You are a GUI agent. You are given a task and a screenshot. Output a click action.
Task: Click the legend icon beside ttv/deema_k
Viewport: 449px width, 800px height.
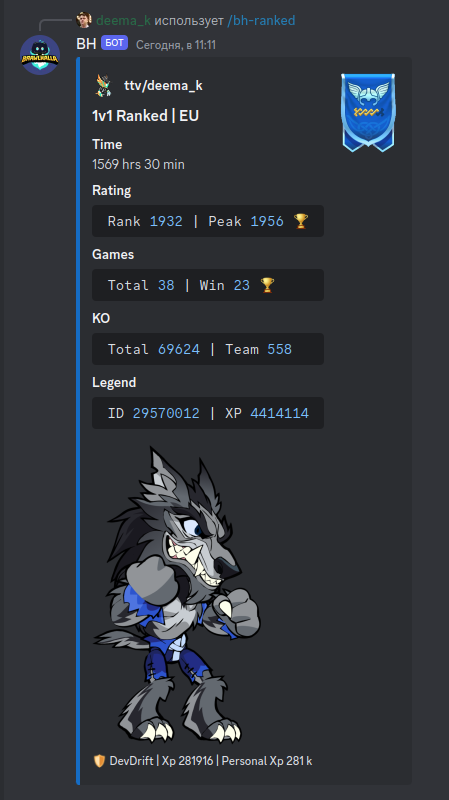click(104, 85)
